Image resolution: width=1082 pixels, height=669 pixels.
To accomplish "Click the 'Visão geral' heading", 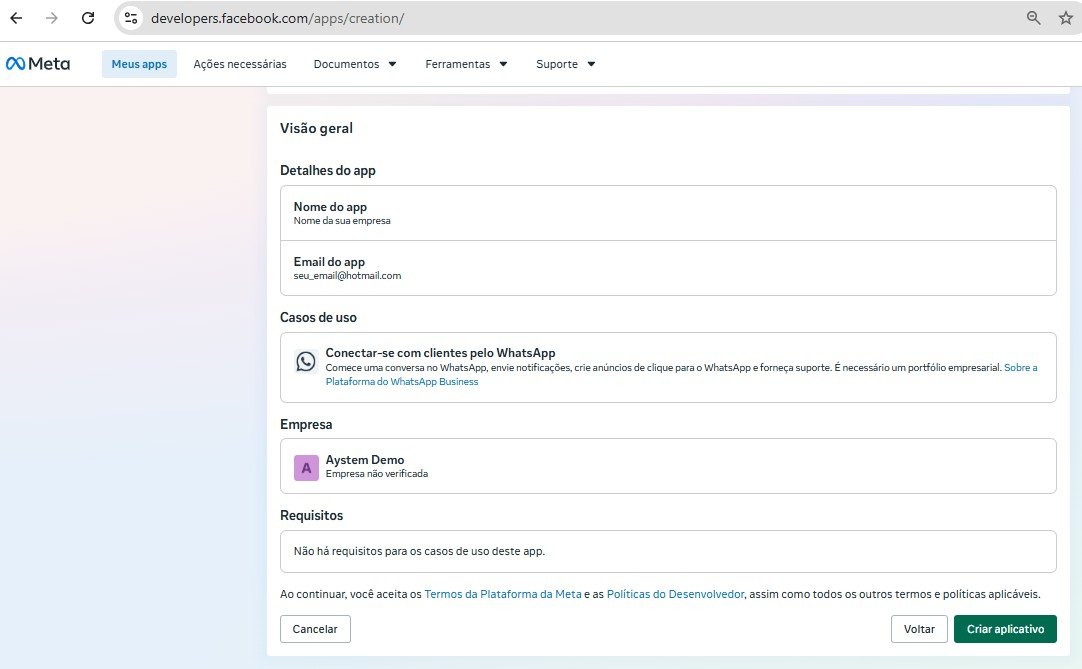I will pos(316,128).
